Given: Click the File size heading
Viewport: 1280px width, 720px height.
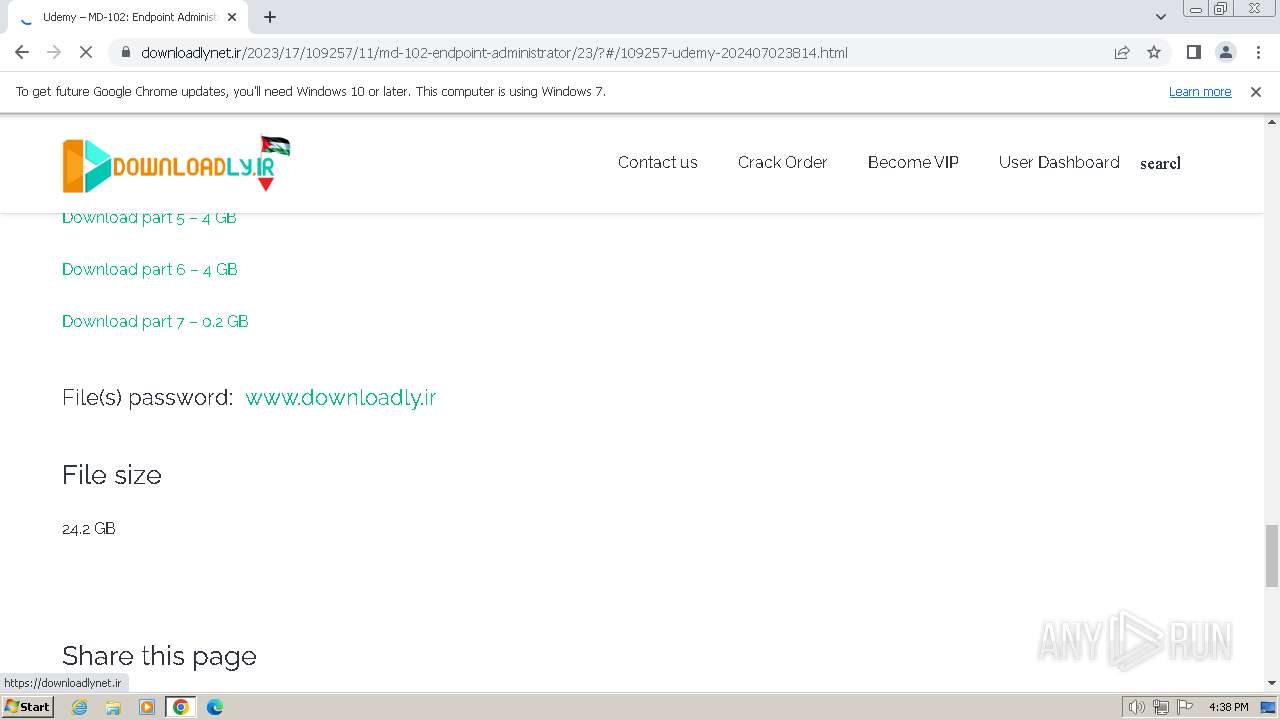Looking at the screenshot, I should 112,474.
